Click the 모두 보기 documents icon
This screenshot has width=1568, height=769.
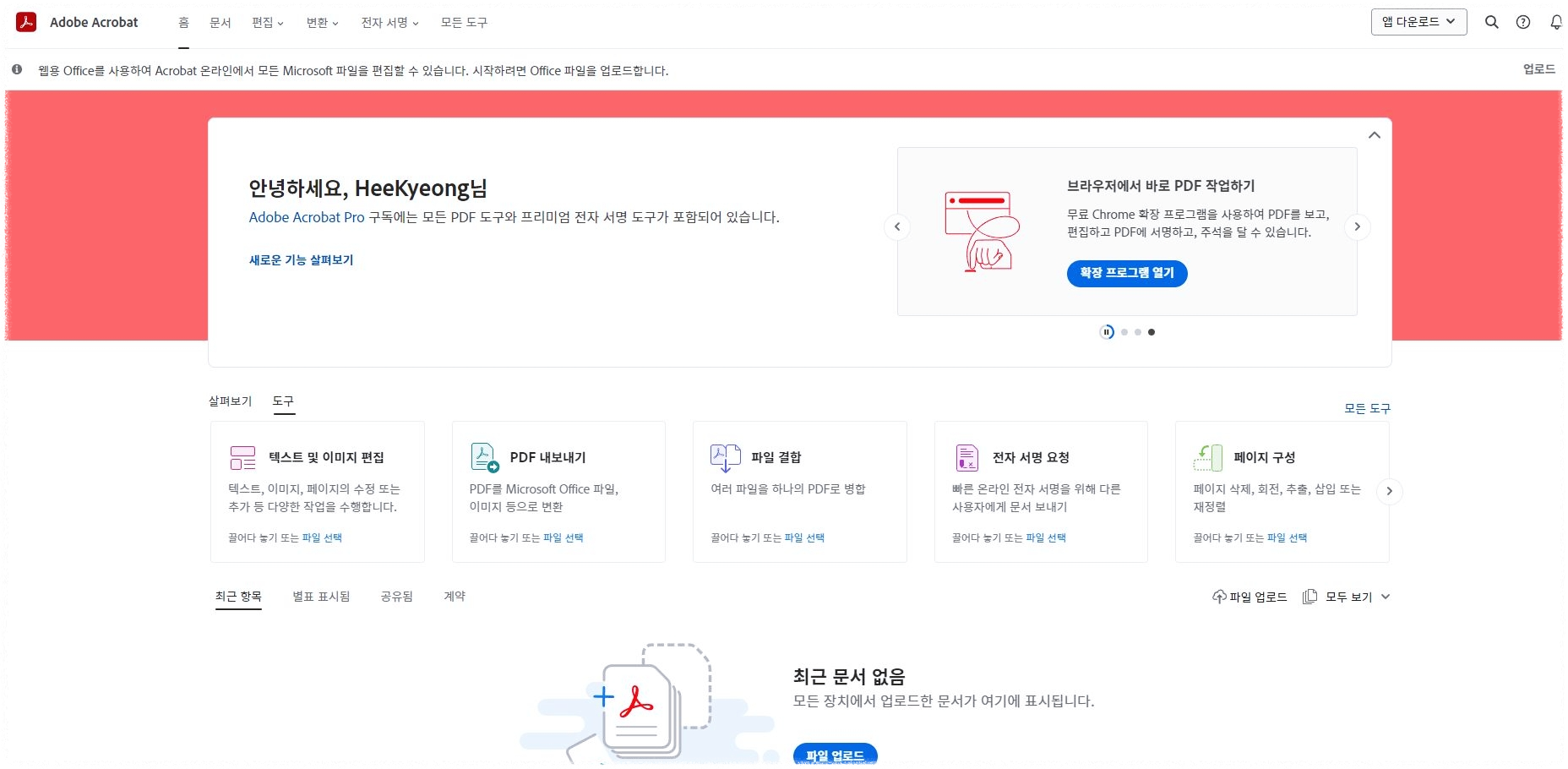pos(1309,597)
